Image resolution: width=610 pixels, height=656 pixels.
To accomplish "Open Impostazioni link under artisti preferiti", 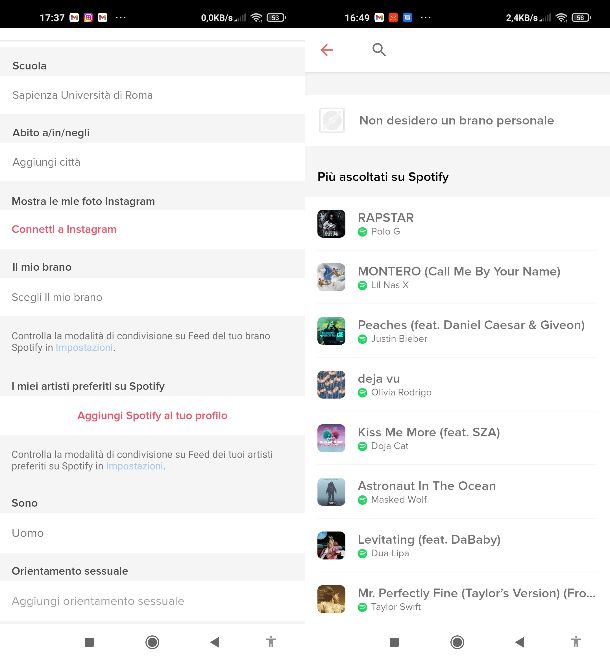I will click(x=135, y=466).
